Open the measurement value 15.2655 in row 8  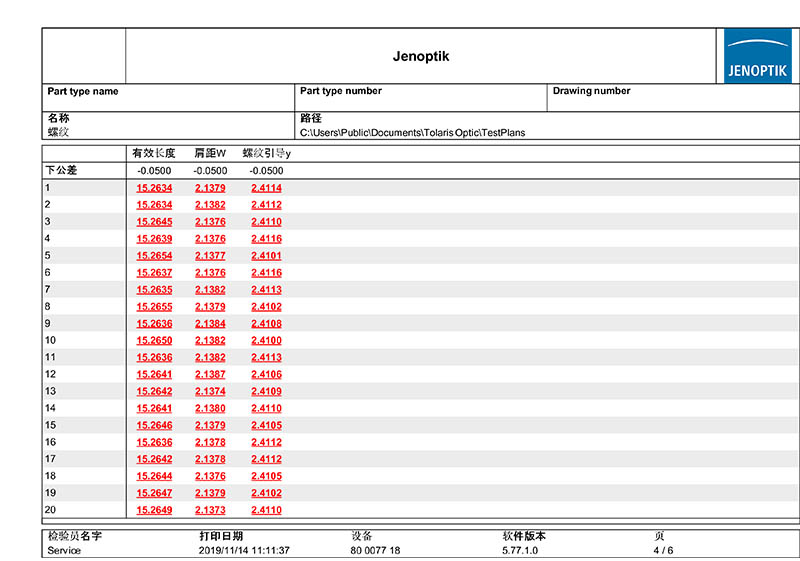coord(154,307)
